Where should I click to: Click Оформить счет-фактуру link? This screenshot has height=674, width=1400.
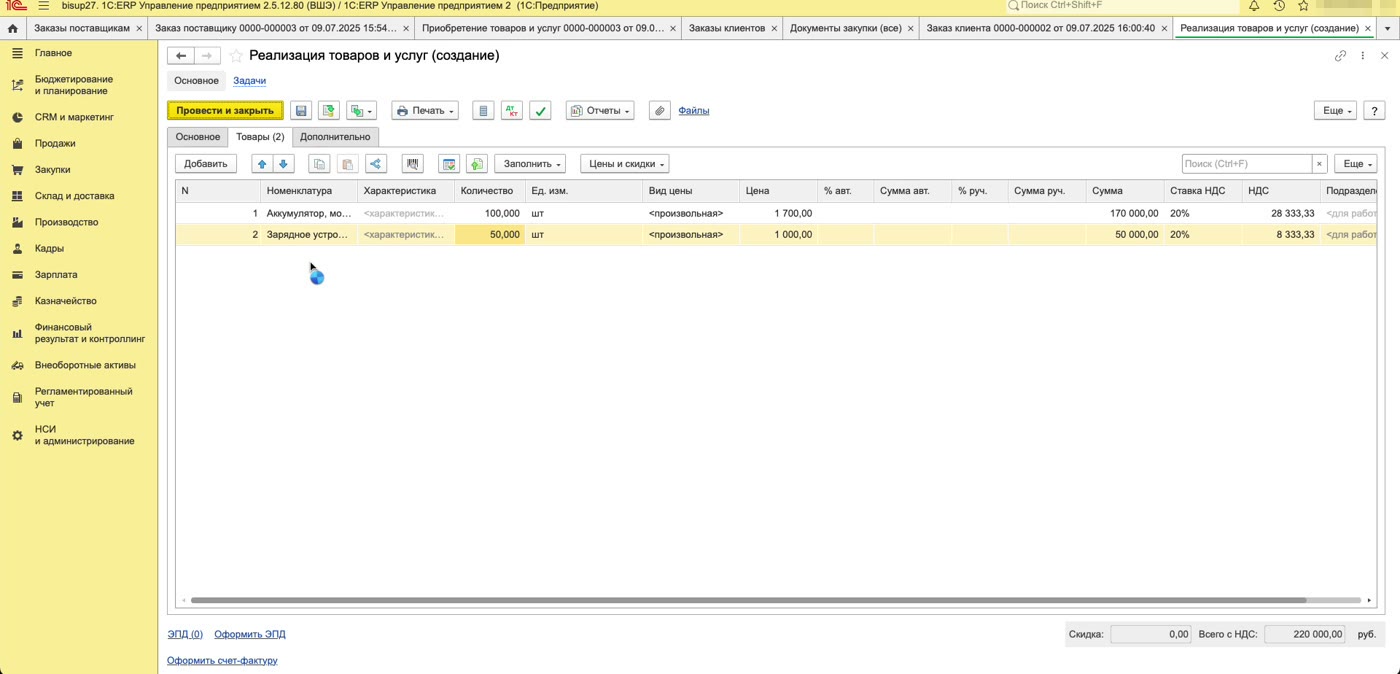coord(222,661)
